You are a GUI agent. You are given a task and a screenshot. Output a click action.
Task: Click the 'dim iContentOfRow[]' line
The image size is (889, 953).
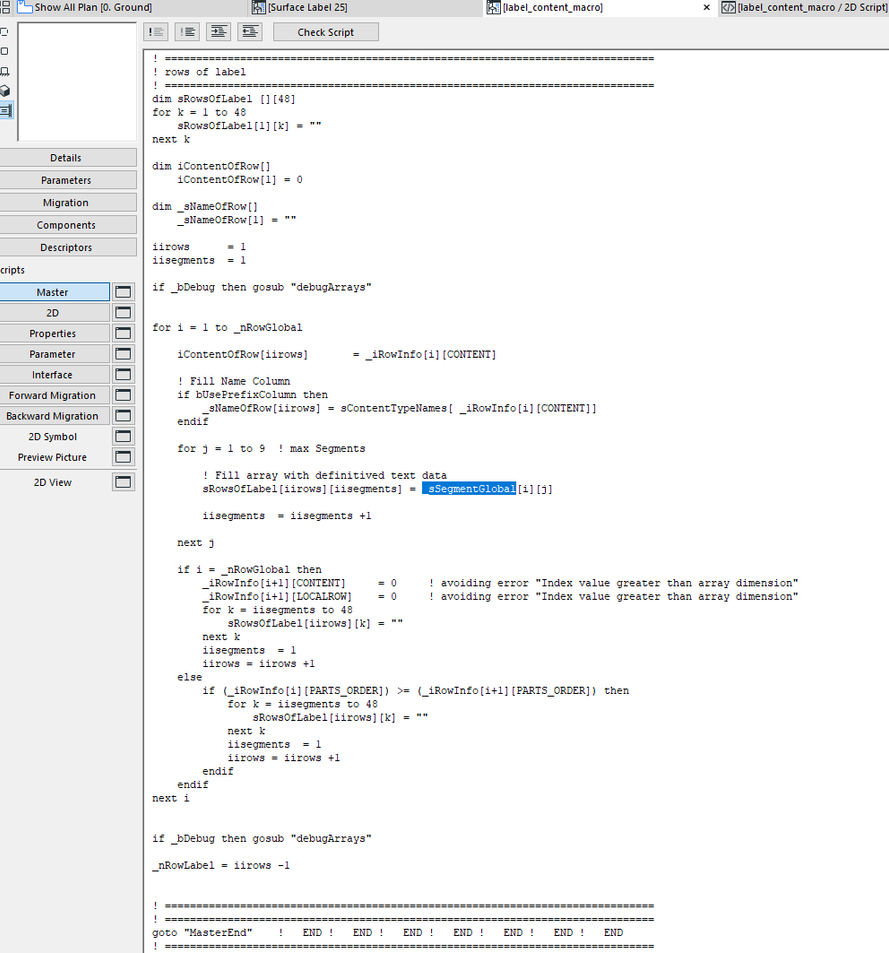tap(211, 167)
